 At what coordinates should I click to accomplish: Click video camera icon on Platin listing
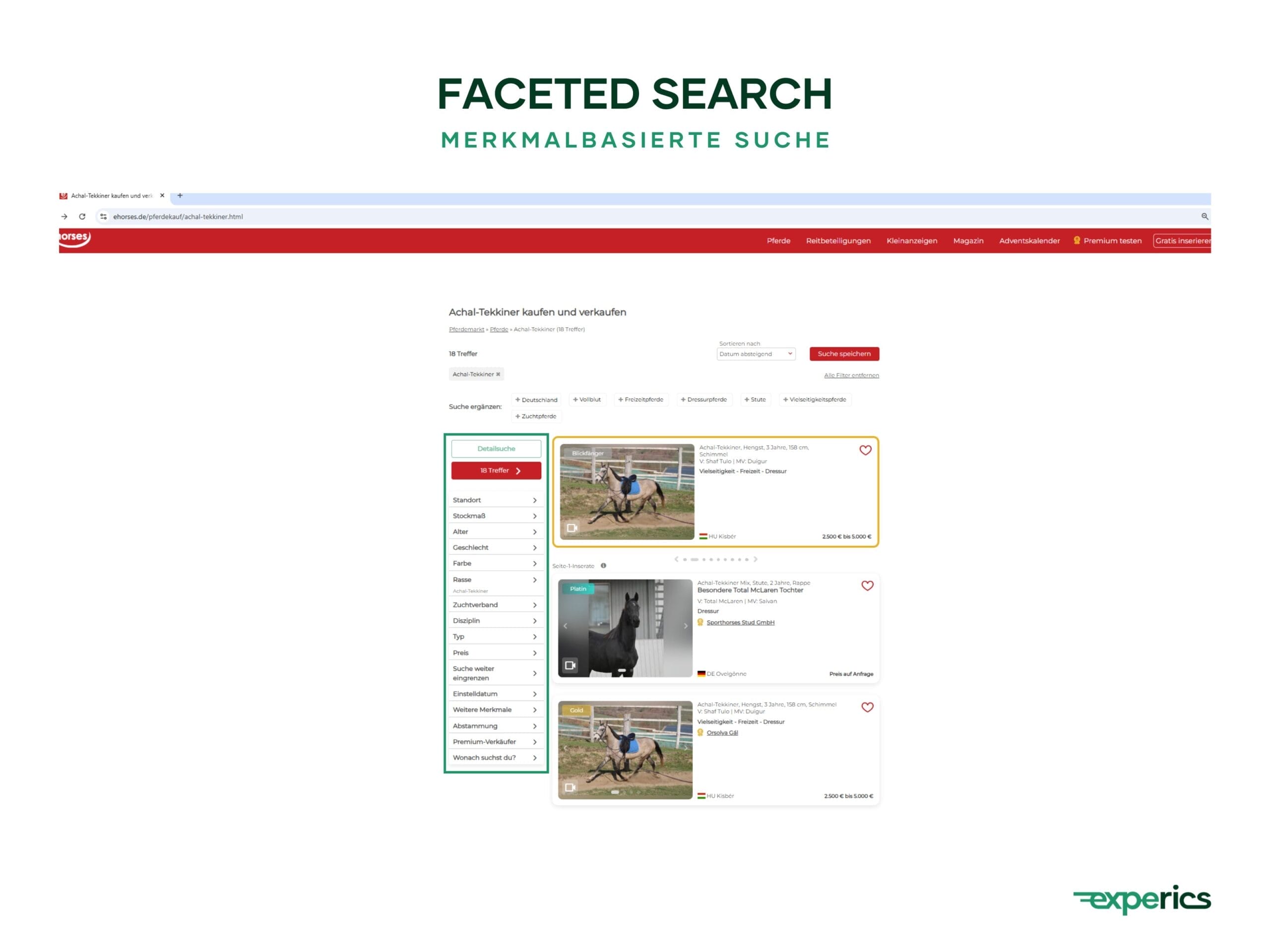tap(570, 665)
